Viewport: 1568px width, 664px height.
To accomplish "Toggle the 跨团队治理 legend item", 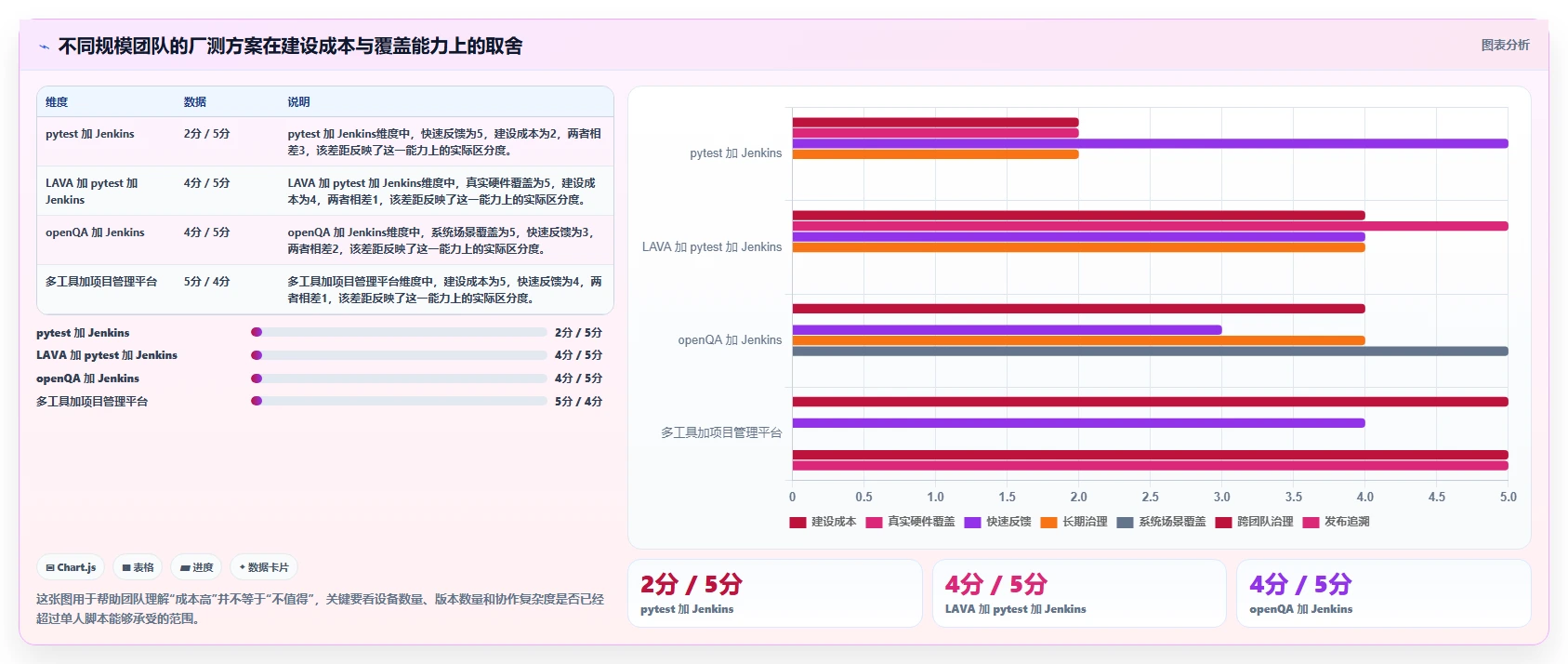I will pos(1254,522).
